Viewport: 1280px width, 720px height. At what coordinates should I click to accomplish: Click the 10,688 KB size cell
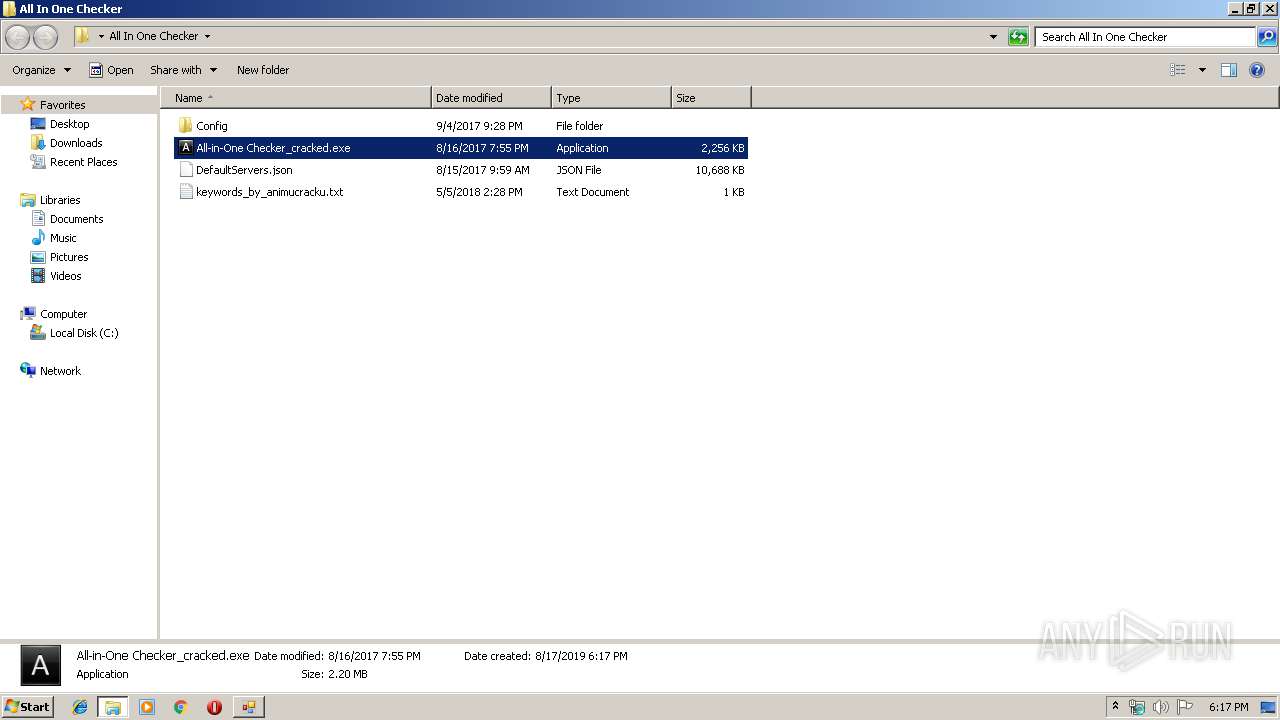720,170
